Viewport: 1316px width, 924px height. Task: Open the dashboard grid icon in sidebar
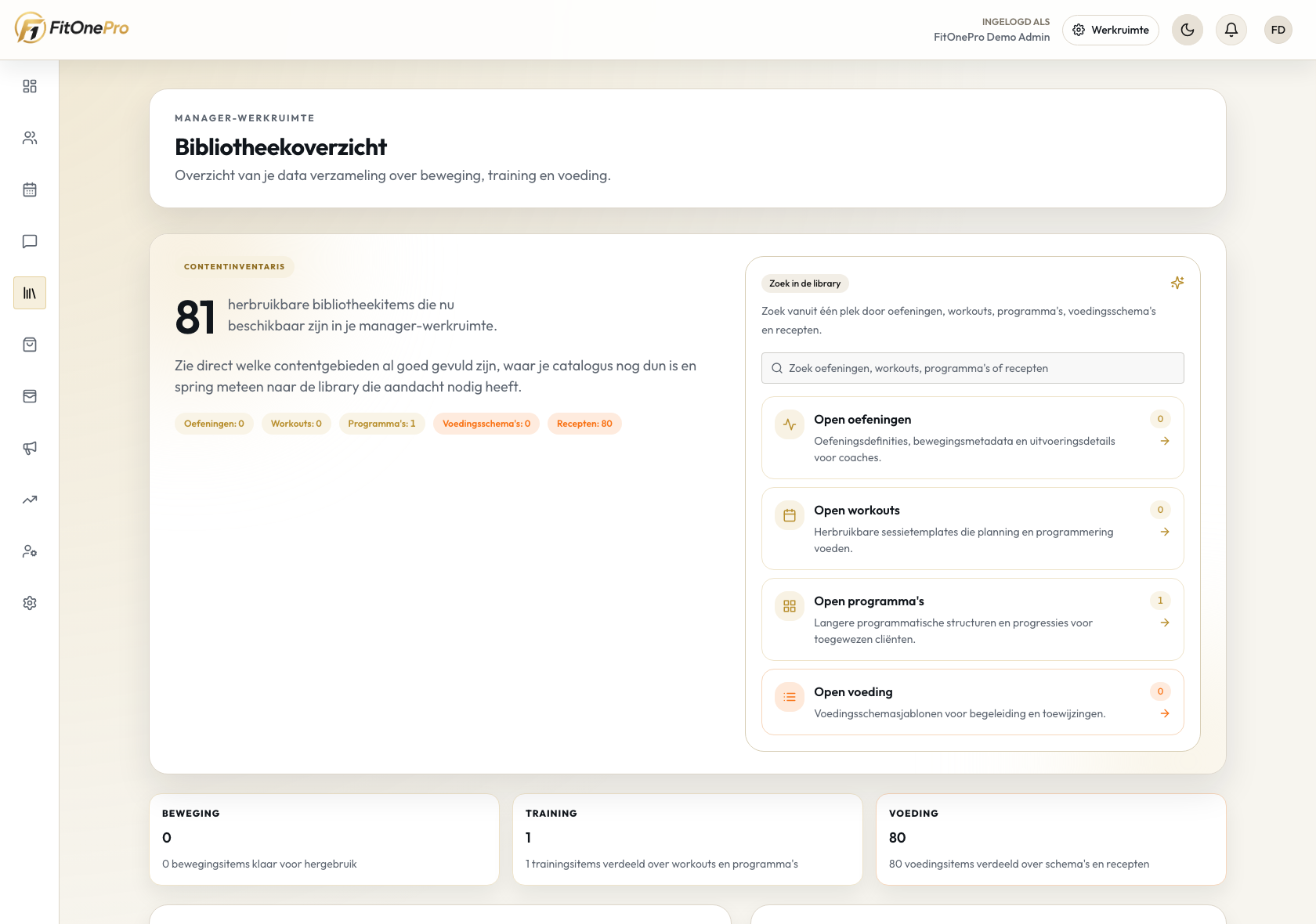pyautogui.click(x=30, y=86)
